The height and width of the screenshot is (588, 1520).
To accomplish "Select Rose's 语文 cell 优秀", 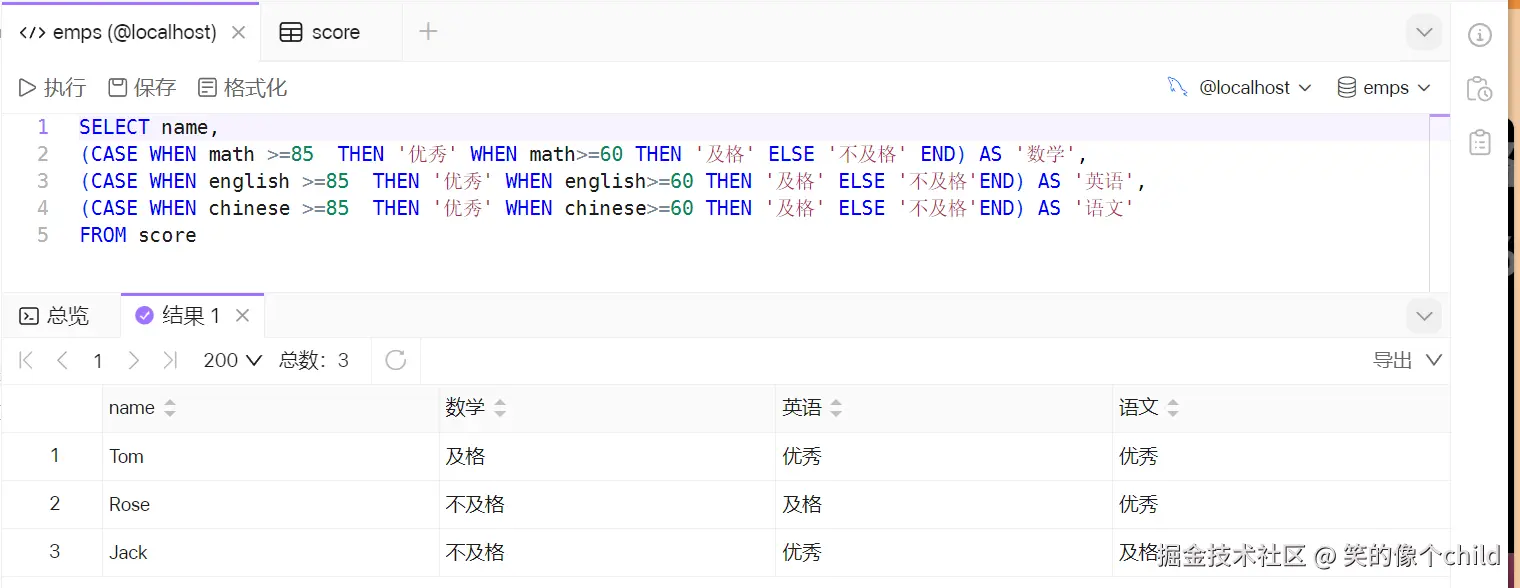I will 1281,504.
